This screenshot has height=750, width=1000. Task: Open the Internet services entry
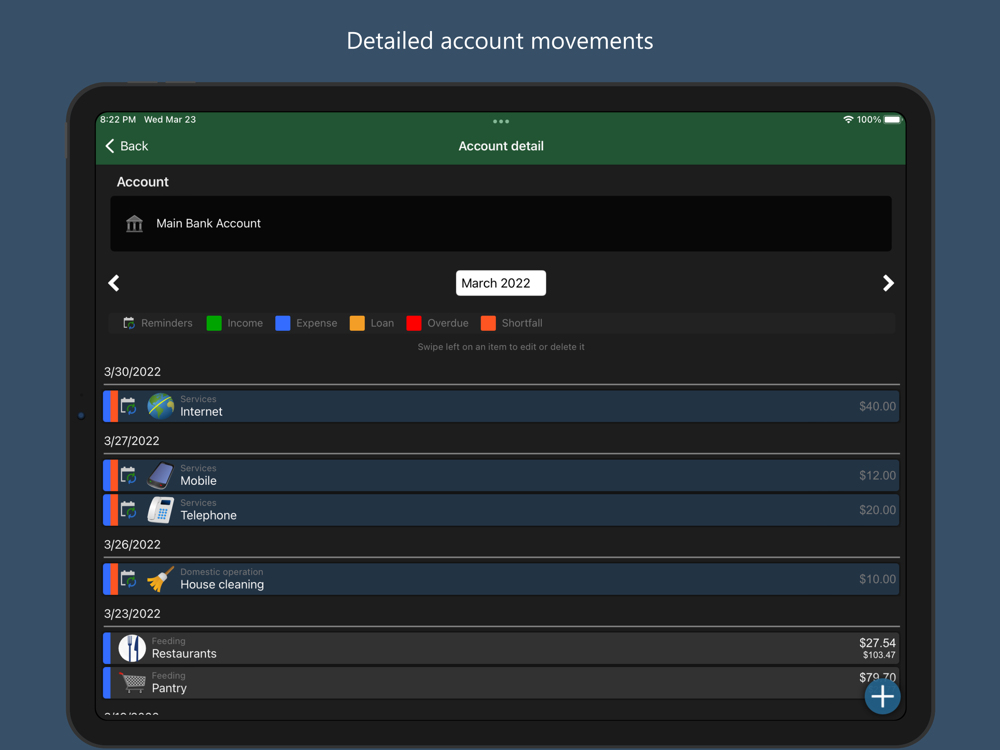click(501, 406)
